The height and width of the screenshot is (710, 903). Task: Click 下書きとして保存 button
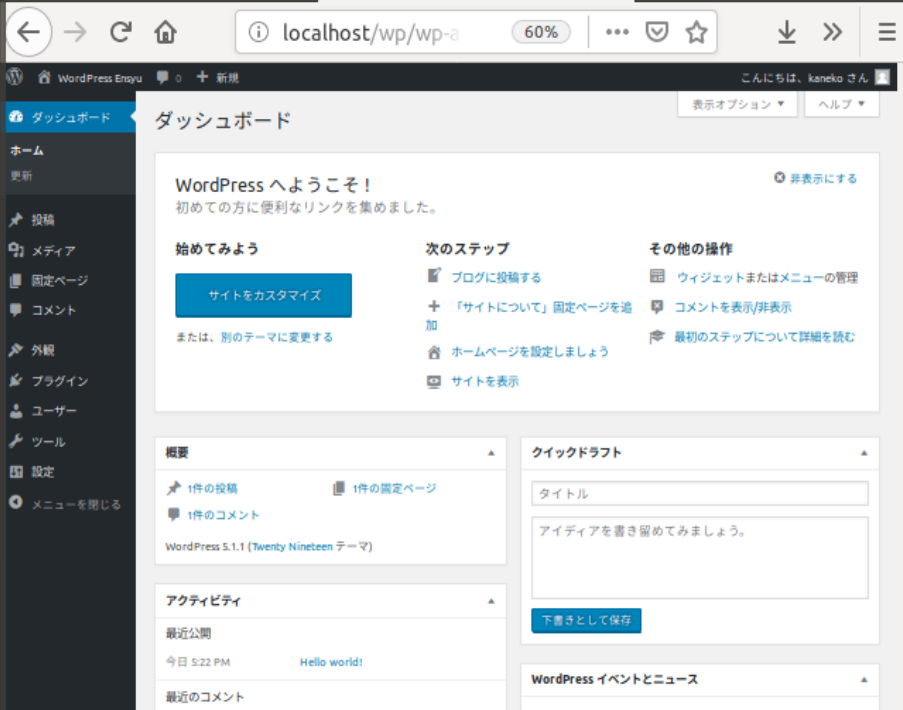[x=586, y=620]
